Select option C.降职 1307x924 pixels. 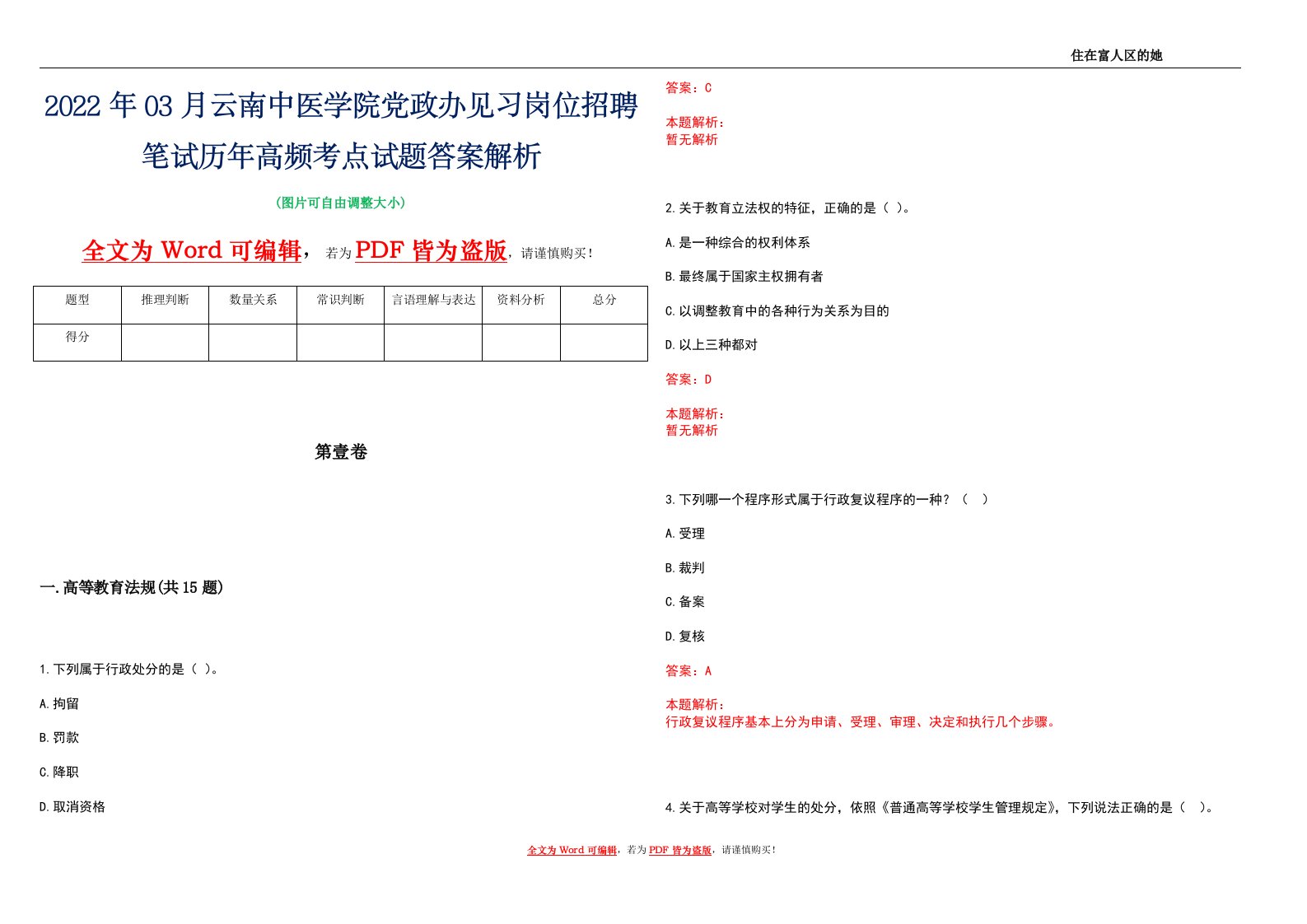click(59, 772)
